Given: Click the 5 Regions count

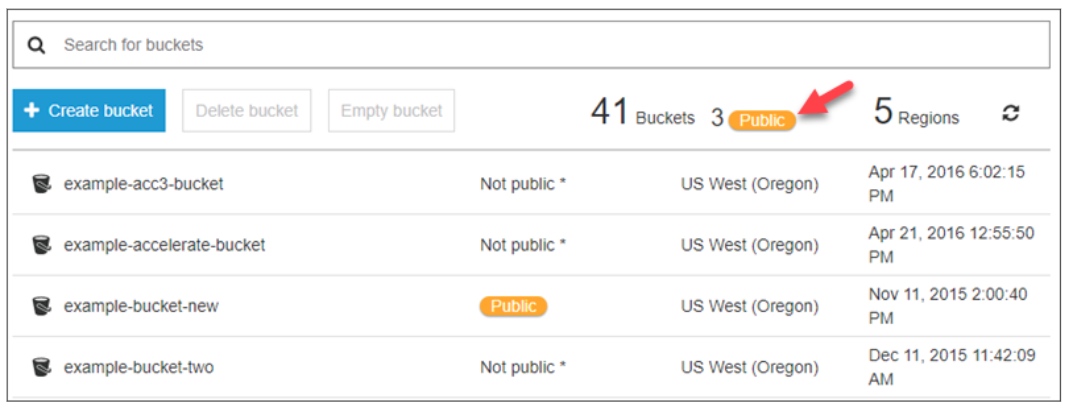Looking at the screenshot, I should [916, 114].
